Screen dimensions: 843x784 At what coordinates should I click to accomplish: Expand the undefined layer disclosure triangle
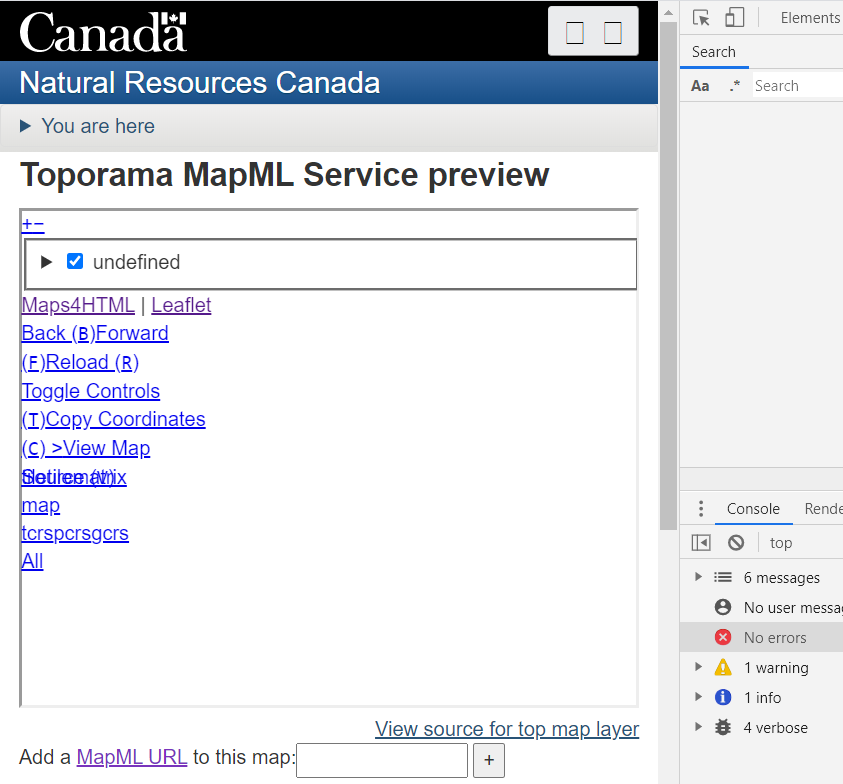pos(45,260)
